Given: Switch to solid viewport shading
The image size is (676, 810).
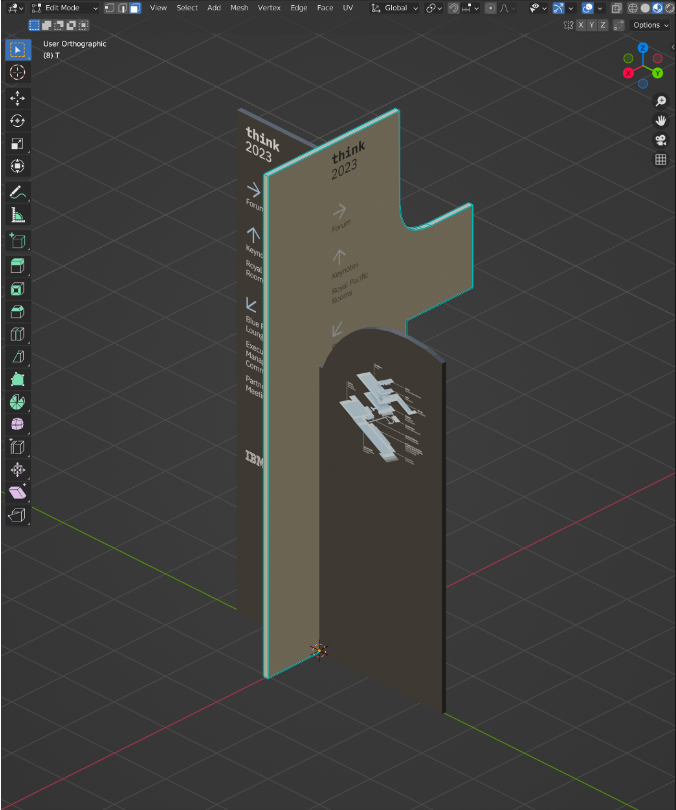Looking at the screenshot, I should click(645, 8).
